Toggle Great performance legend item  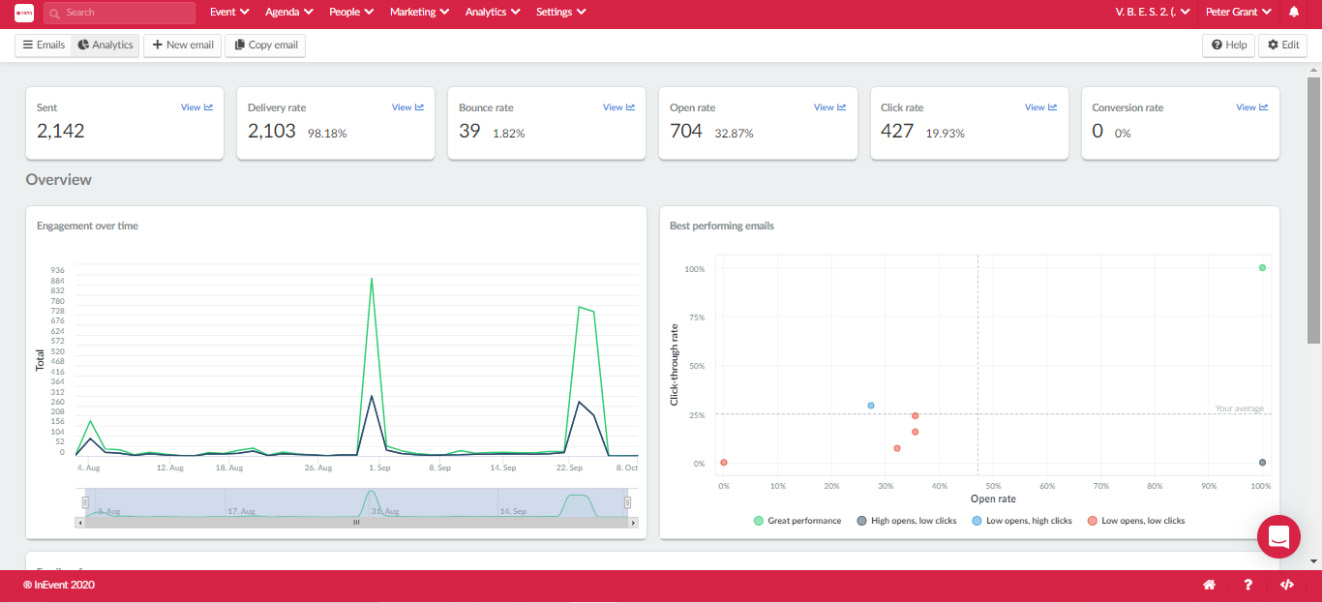798,521
